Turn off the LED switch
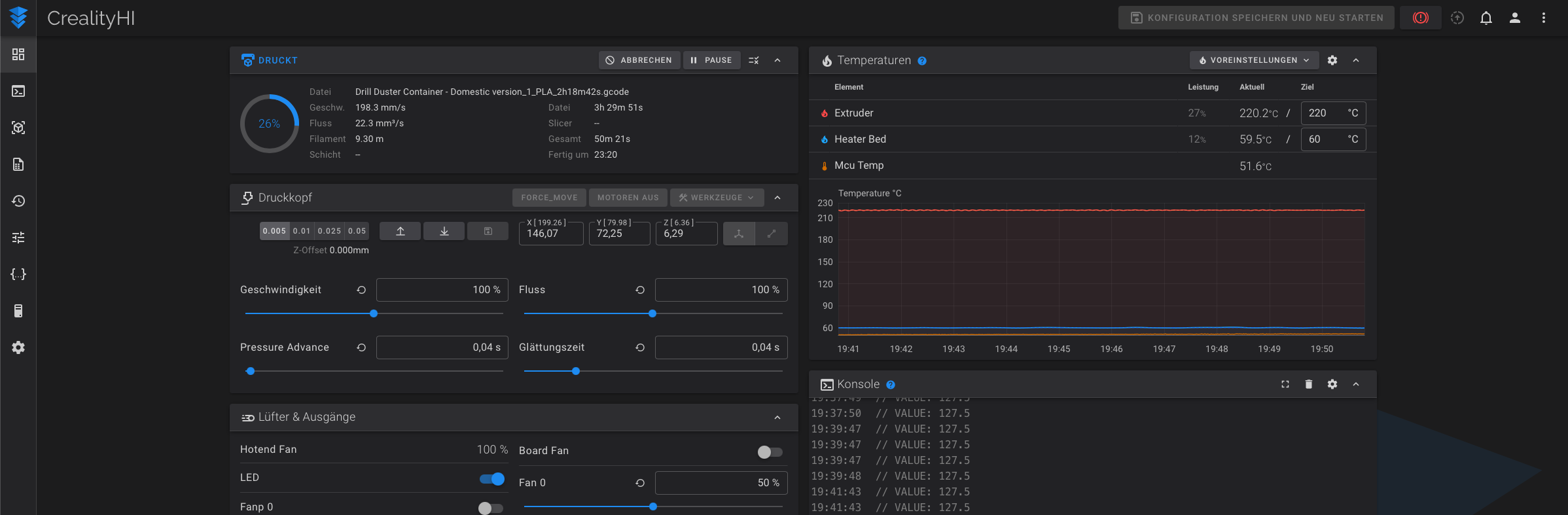The image size is (1568, 515). (x=492, y=479)
